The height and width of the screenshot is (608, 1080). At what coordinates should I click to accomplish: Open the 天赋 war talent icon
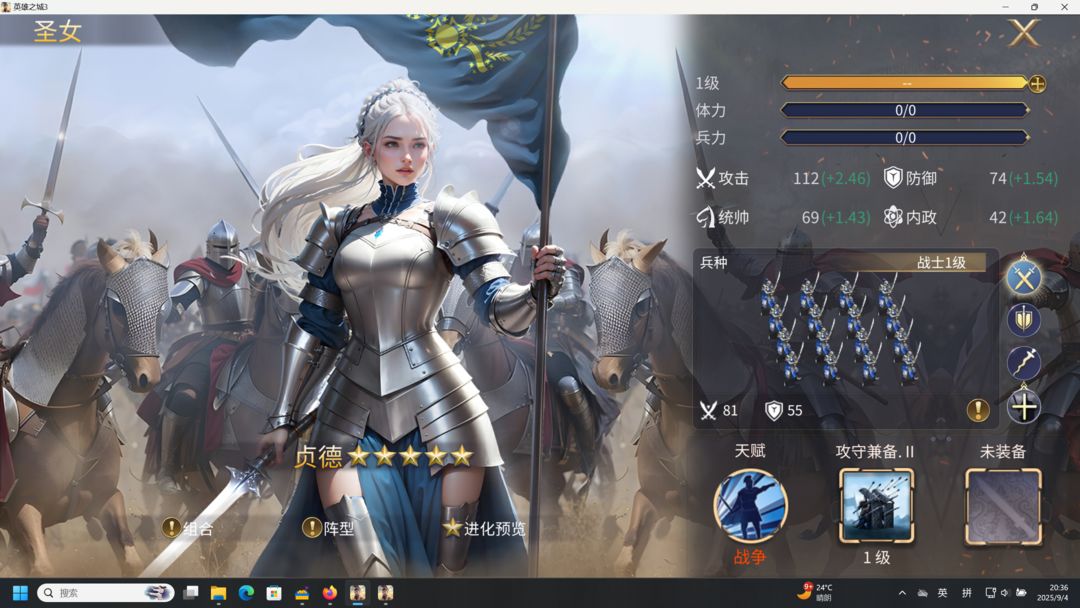(x=750, y=506)
